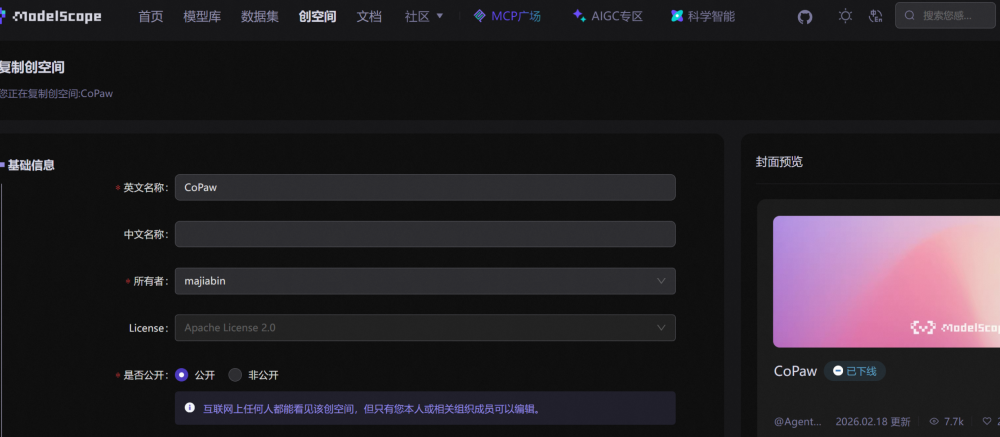Click the 封面预览 heading

(x=779, y=162)
